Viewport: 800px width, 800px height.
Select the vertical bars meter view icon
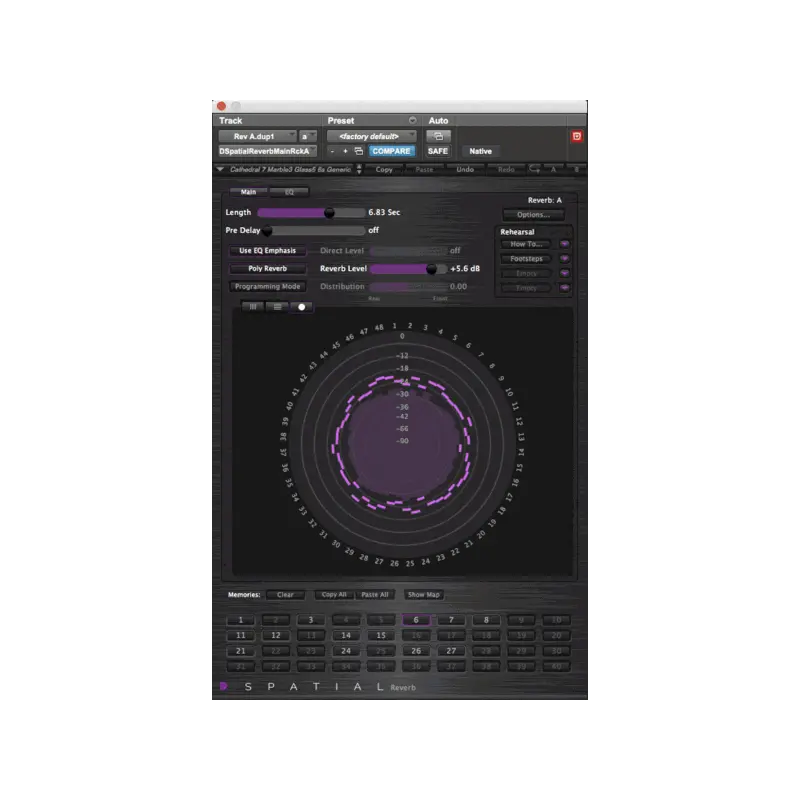coord(253,307)
